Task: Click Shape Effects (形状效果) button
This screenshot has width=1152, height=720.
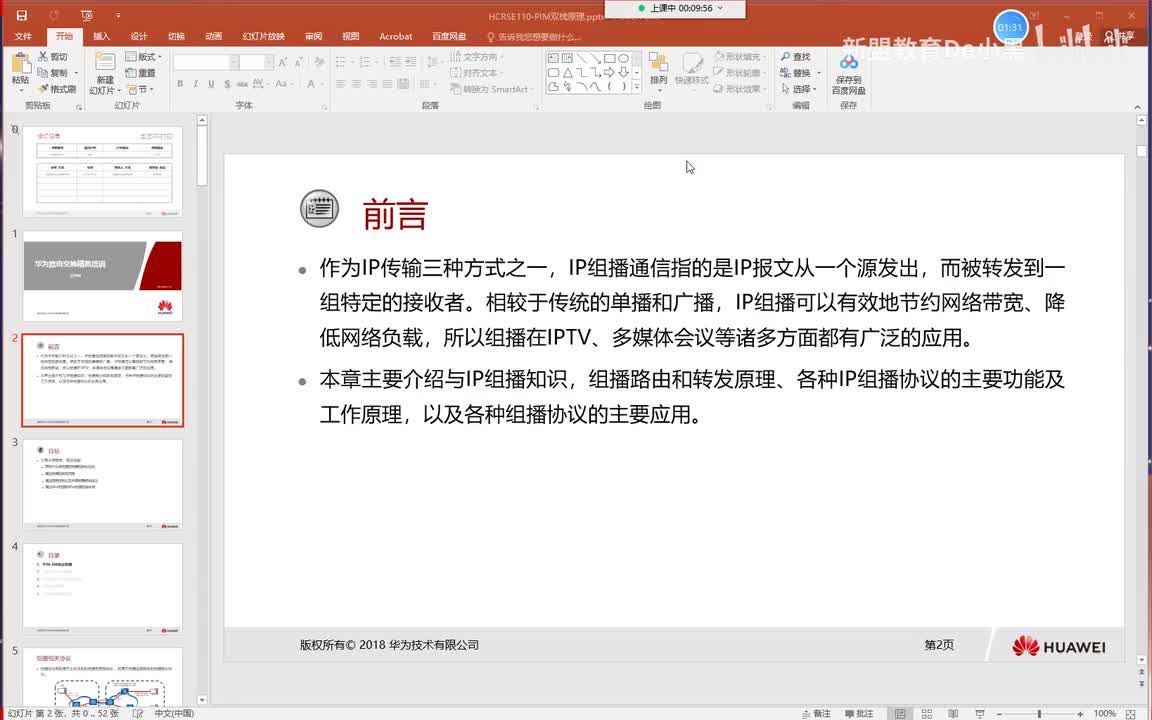Action: click(x=740, y=89)
